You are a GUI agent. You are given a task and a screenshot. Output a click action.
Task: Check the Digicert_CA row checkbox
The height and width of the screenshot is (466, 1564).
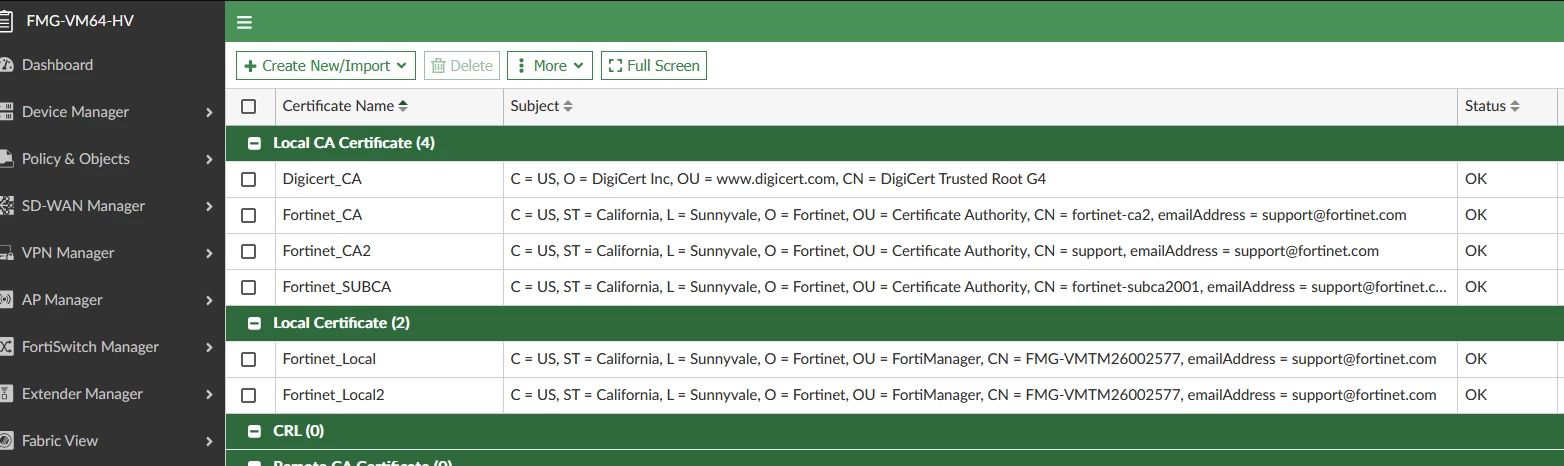(249, 179)
